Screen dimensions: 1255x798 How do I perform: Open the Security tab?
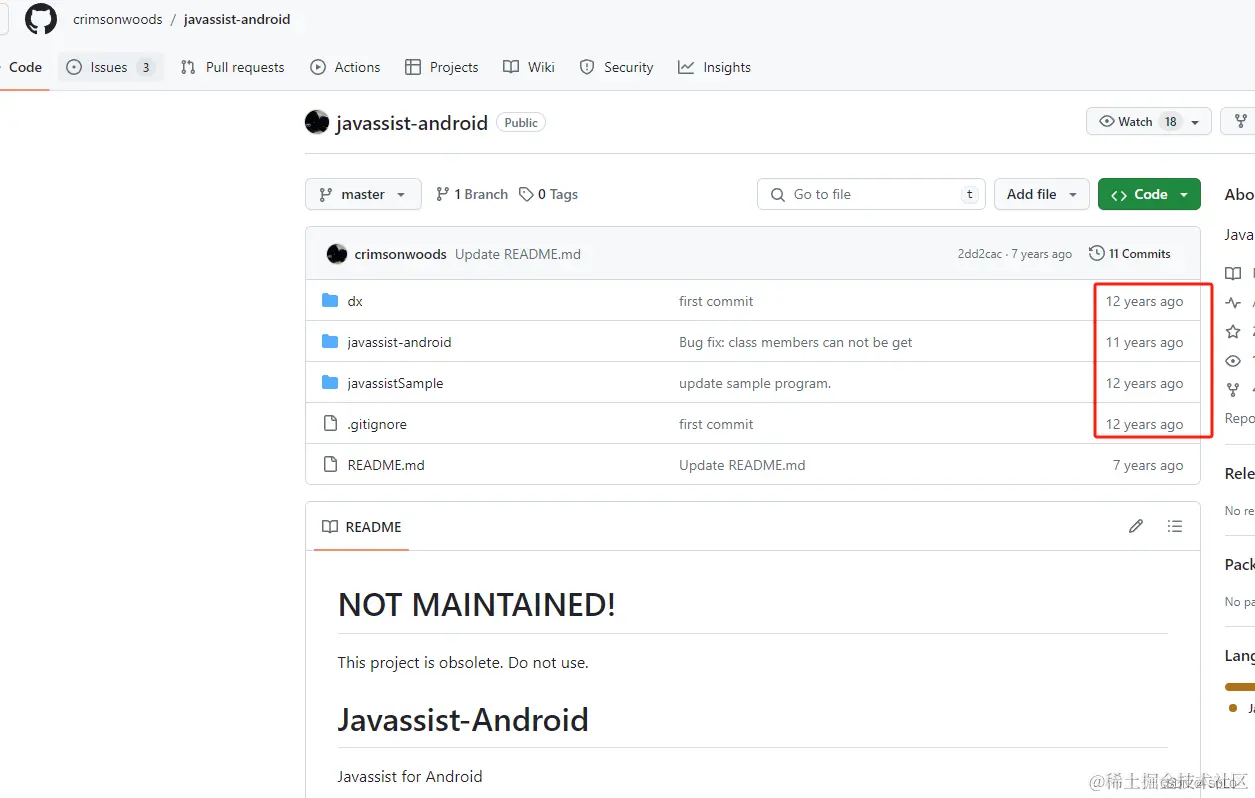[x=616, y=67]
